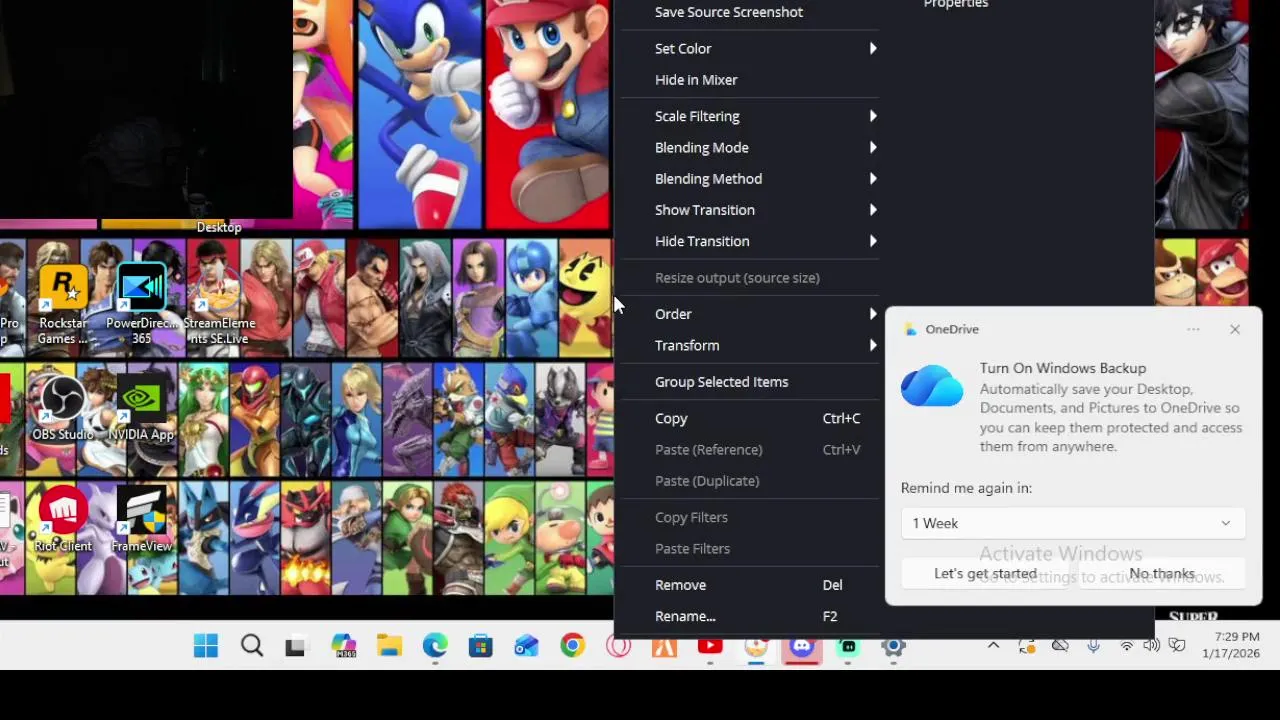Screen dimensions: 1280x720
Task: Open the 1 Week reminder dropdown
Action: pos(1072,523)
